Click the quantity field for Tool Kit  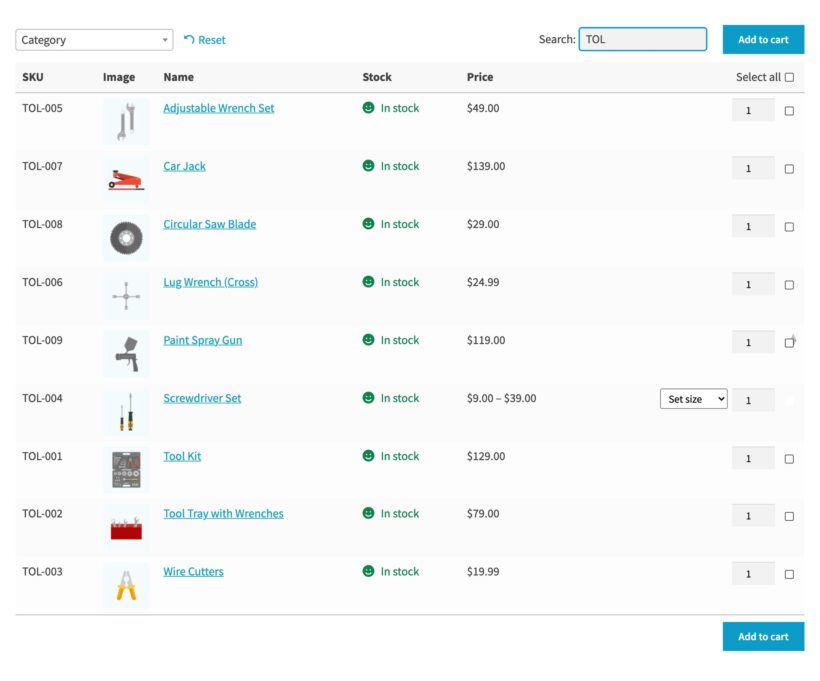pos(753,458)
